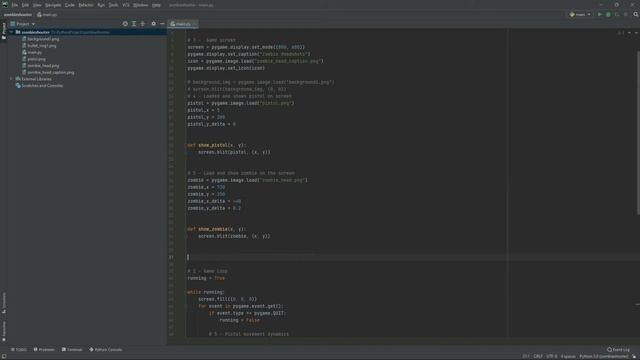Open the Window menu
Image resolution: width=640 pixels, height=360 pixels.
(x=141, y=5)
